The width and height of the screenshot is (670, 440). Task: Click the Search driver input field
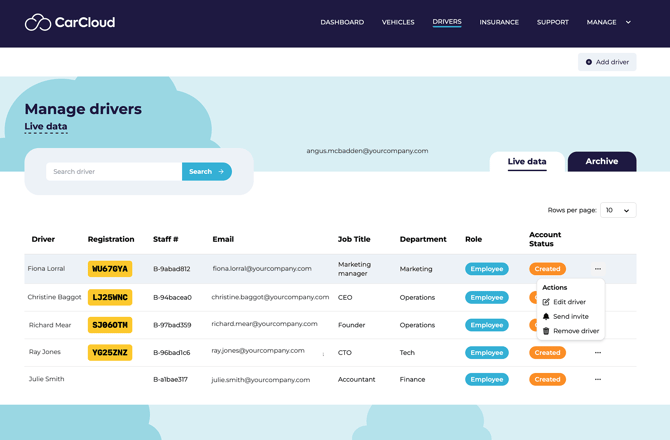tap(114, 171)
